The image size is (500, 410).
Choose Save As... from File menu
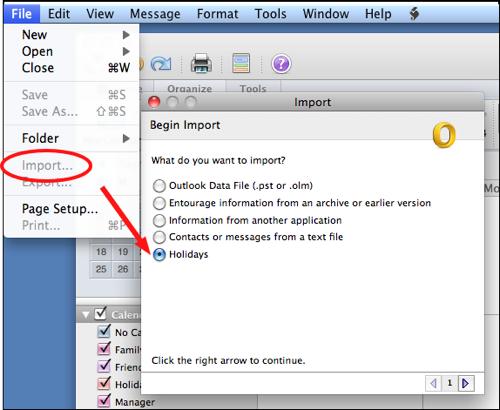point(72,111)
